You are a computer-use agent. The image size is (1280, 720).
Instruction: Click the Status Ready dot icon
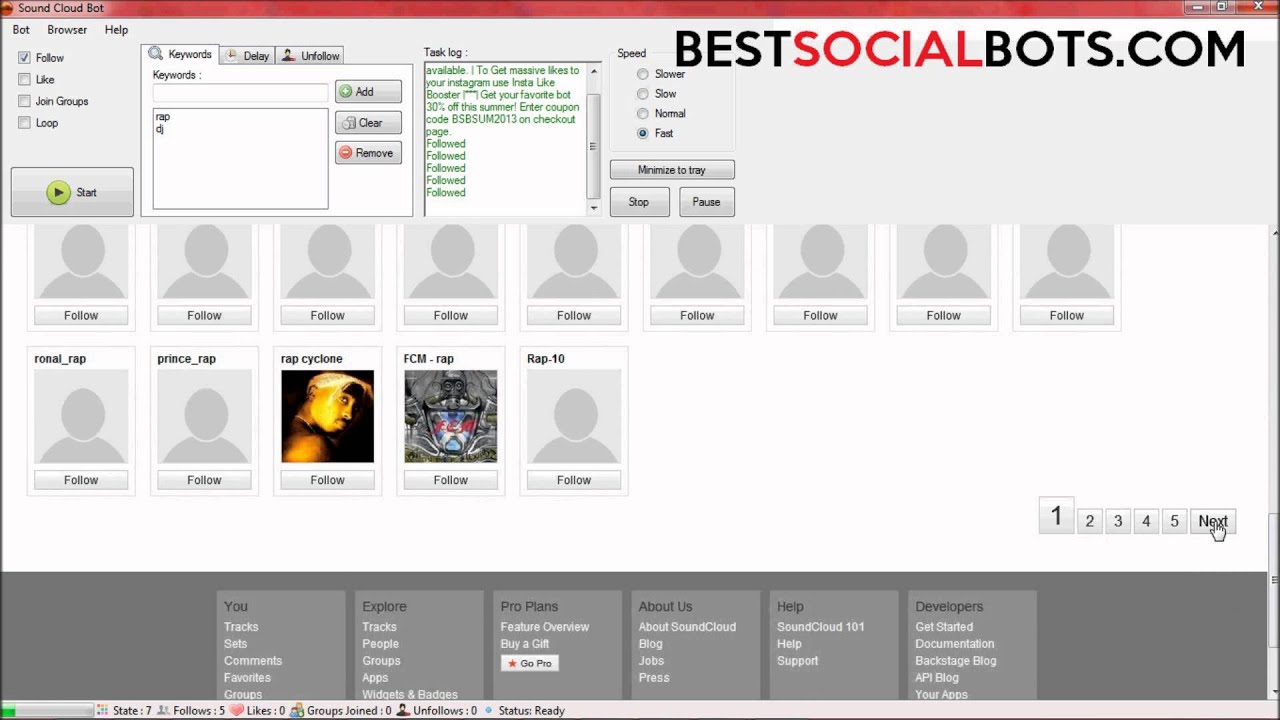[489, 711]
